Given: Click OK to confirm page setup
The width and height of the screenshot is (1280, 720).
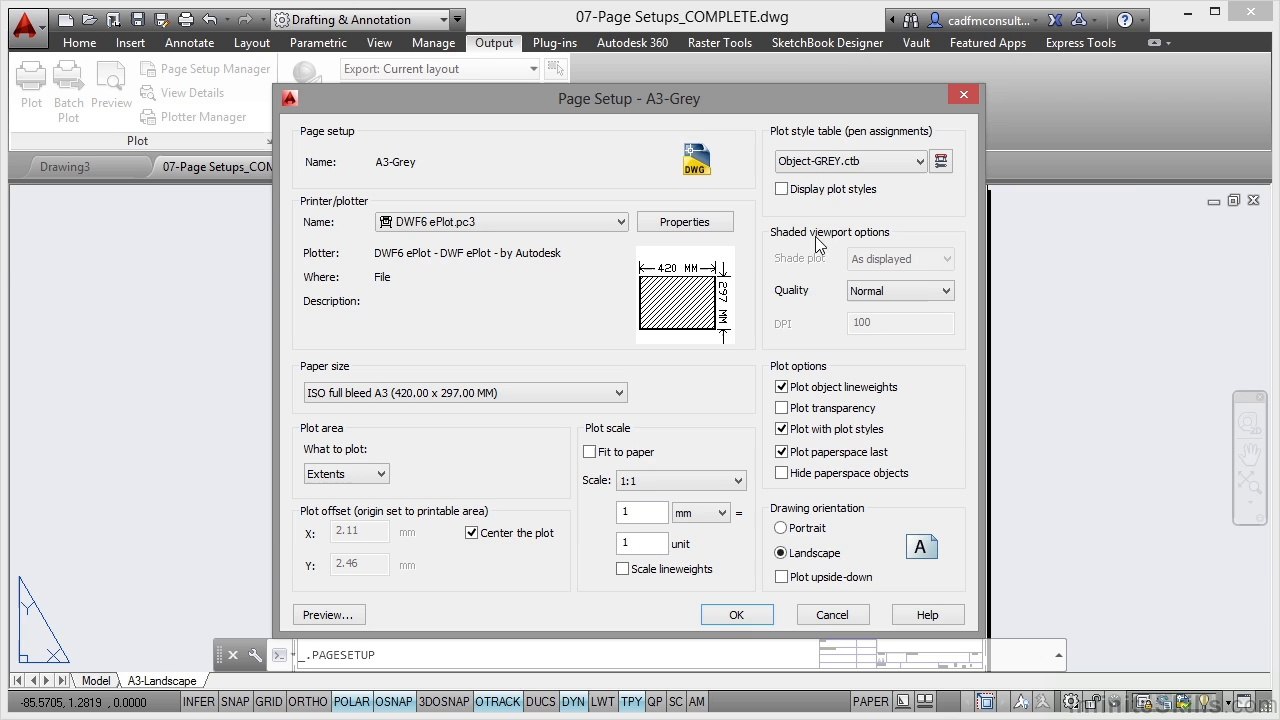Looking at the screenshot, I should point(737,615).
